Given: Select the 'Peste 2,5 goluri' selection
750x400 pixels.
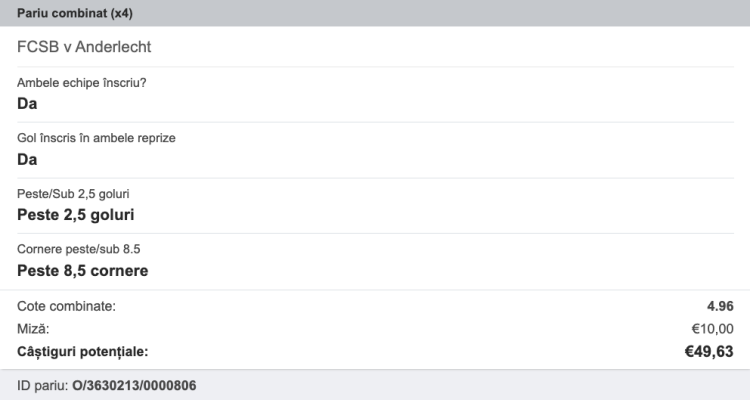Looking at the screenshot, I should tap(76, 214).
